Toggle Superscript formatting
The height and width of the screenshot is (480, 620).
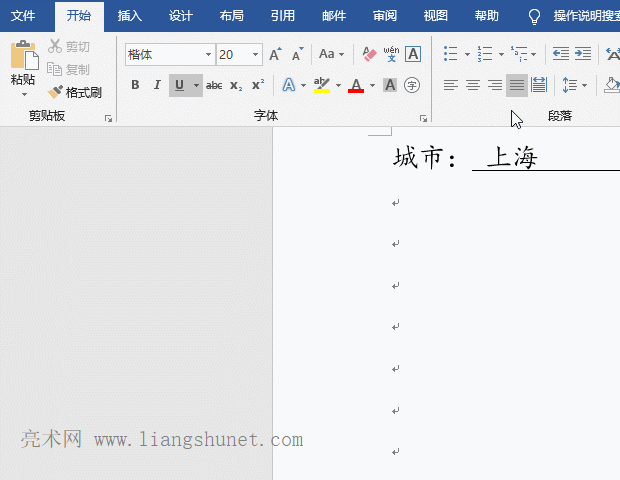click(x=258, y=85)
